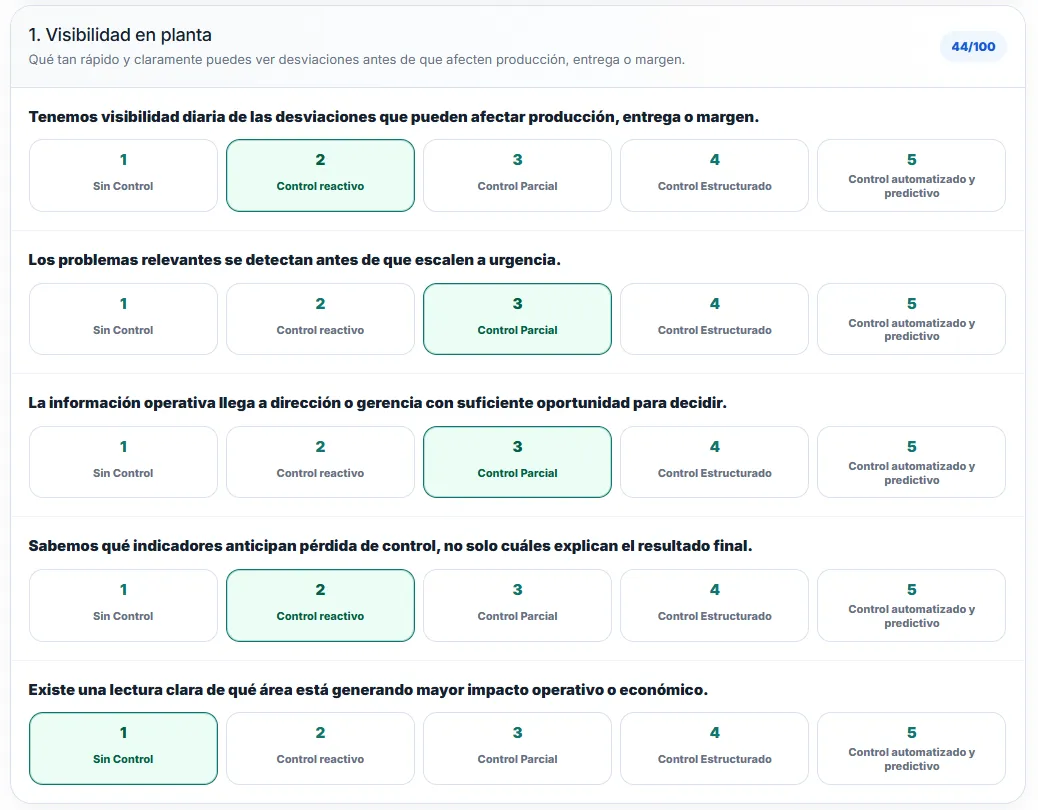Image resolution: width=1038 pixels, height=810 pixels.
Task: Choose 2 Control reactivo for lectura clara question
Action: (320, 748)
